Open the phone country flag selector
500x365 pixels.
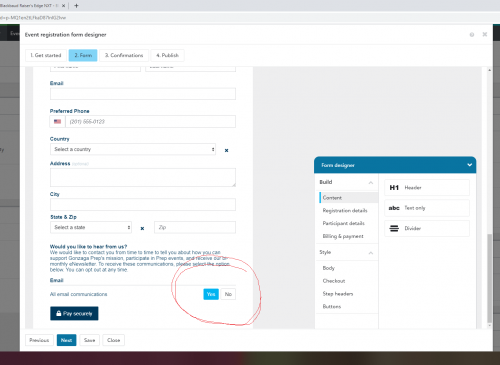coord(57,122)
